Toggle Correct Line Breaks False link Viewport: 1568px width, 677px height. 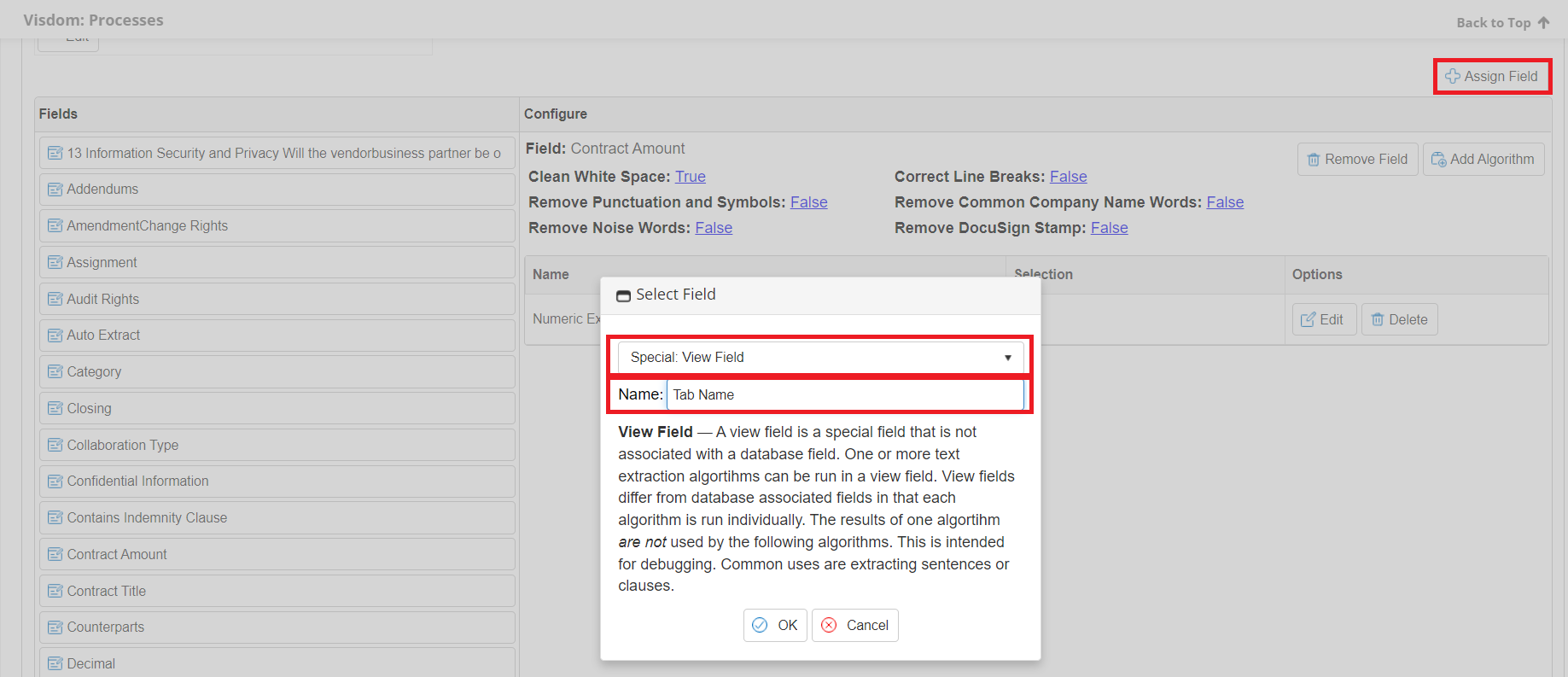click(1069, 177)
